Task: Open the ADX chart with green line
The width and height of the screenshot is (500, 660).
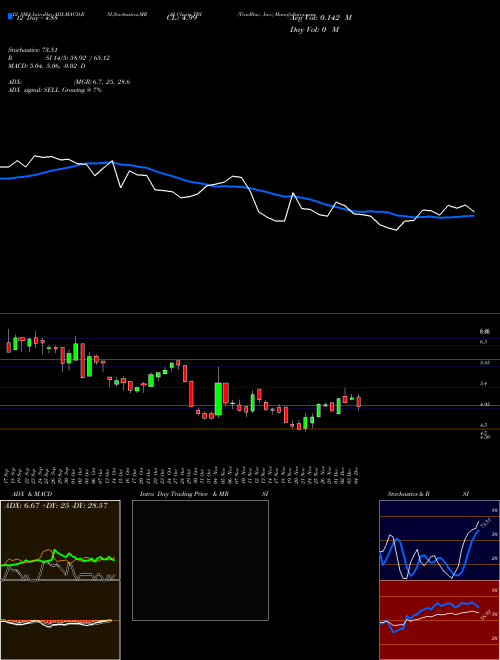Action: (x=60, y=540)
